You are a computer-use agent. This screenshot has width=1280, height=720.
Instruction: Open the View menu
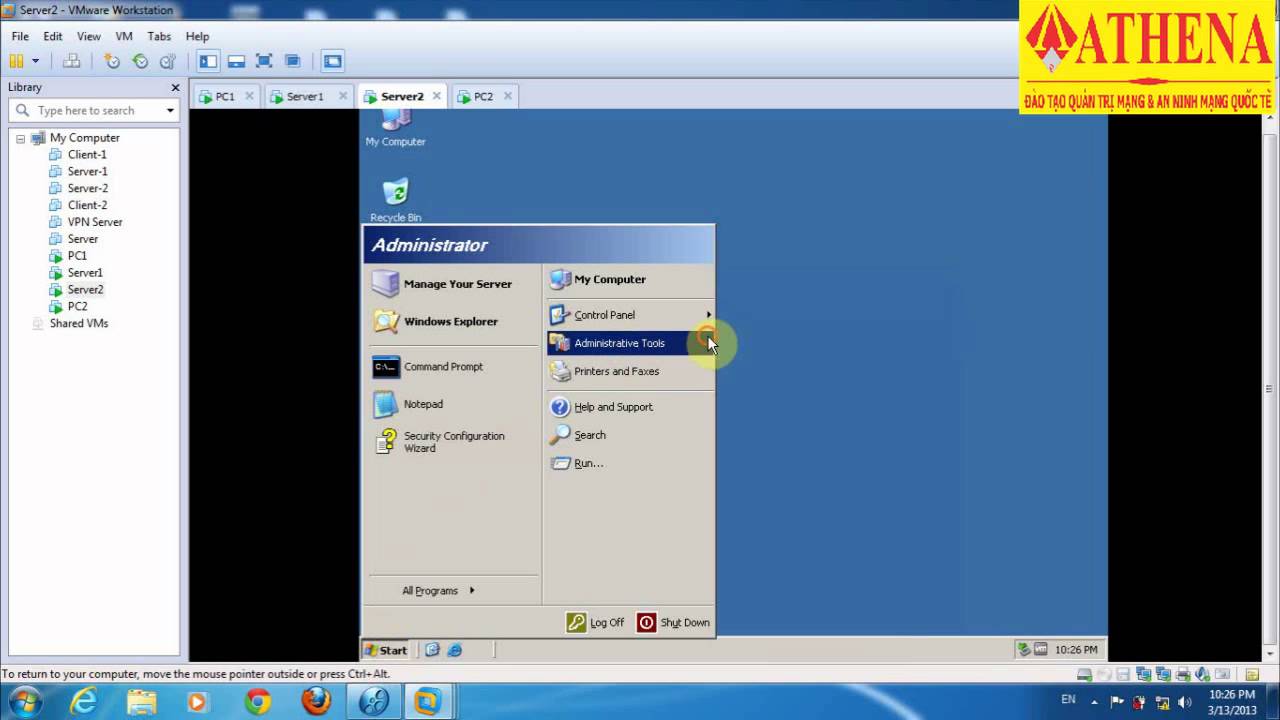point(89,36)
